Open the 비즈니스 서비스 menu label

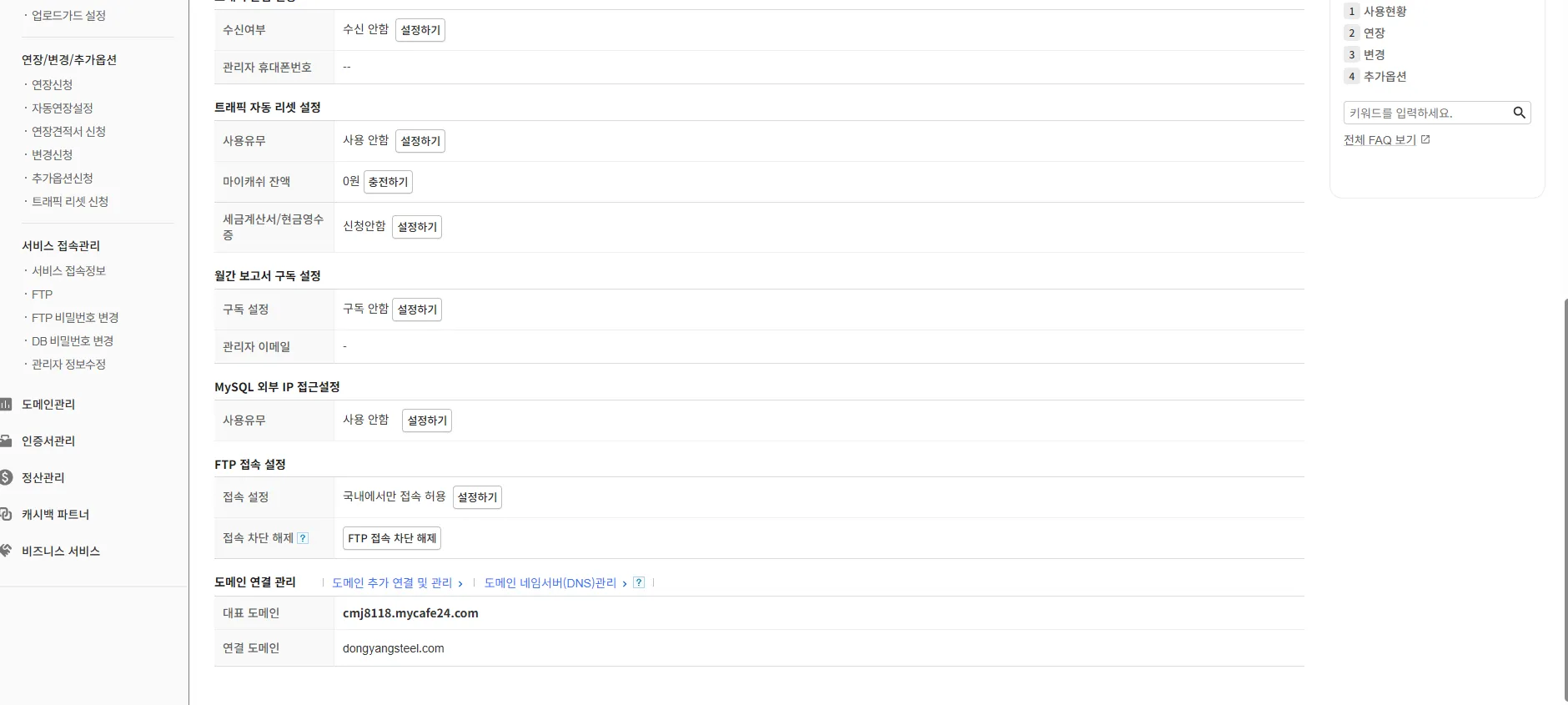[61, 551]
